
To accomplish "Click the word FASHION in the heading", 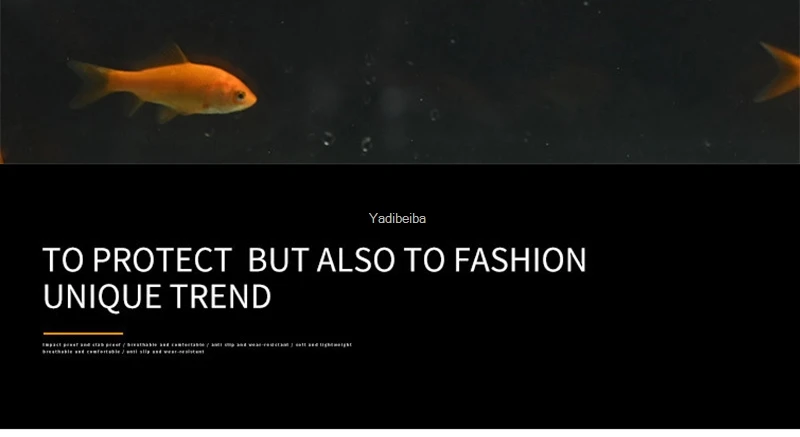I will pyautogui.click(x=520, y=260).
